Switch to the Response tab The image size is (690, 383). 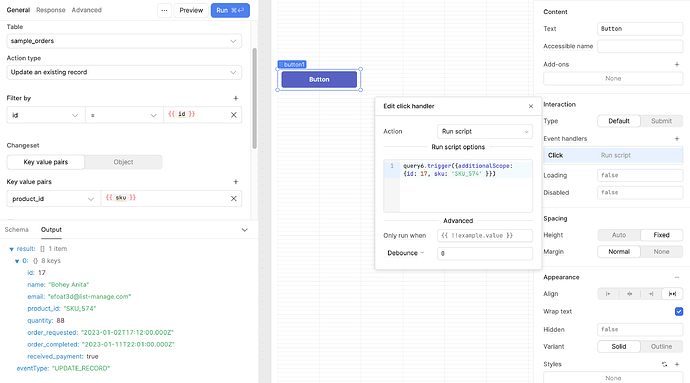coord(51,10)
